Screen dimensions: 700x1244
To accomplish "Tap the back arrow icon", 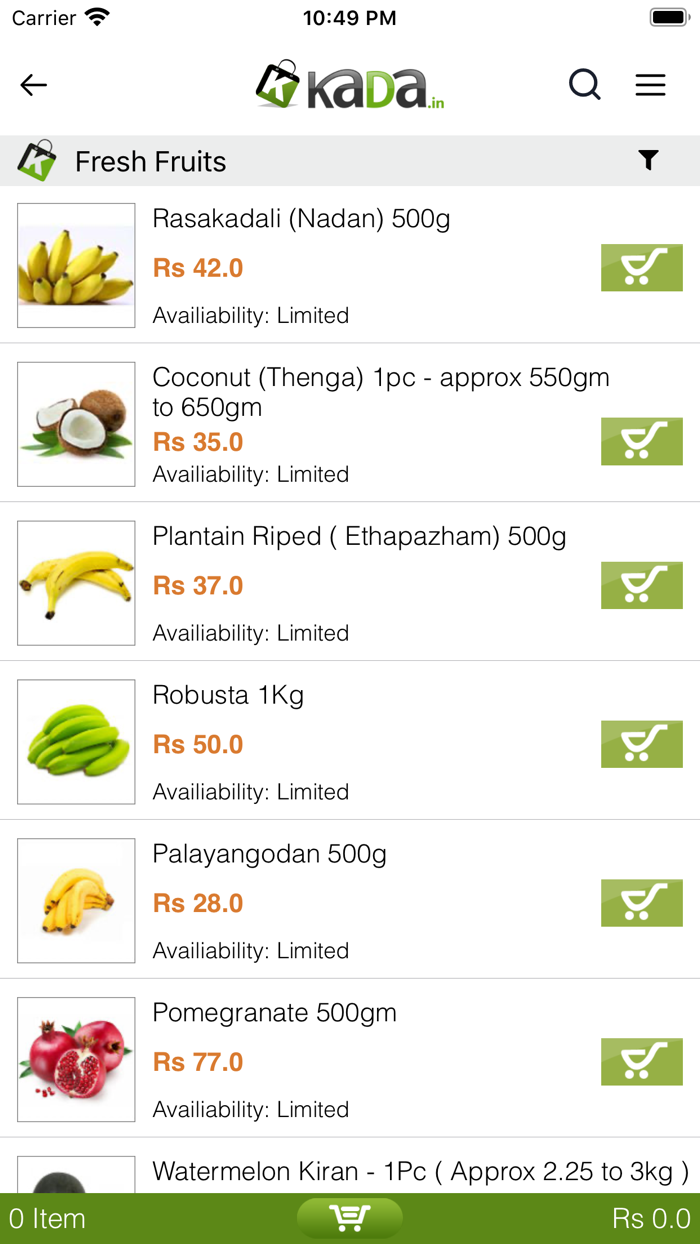I will (x=34, y=85).
